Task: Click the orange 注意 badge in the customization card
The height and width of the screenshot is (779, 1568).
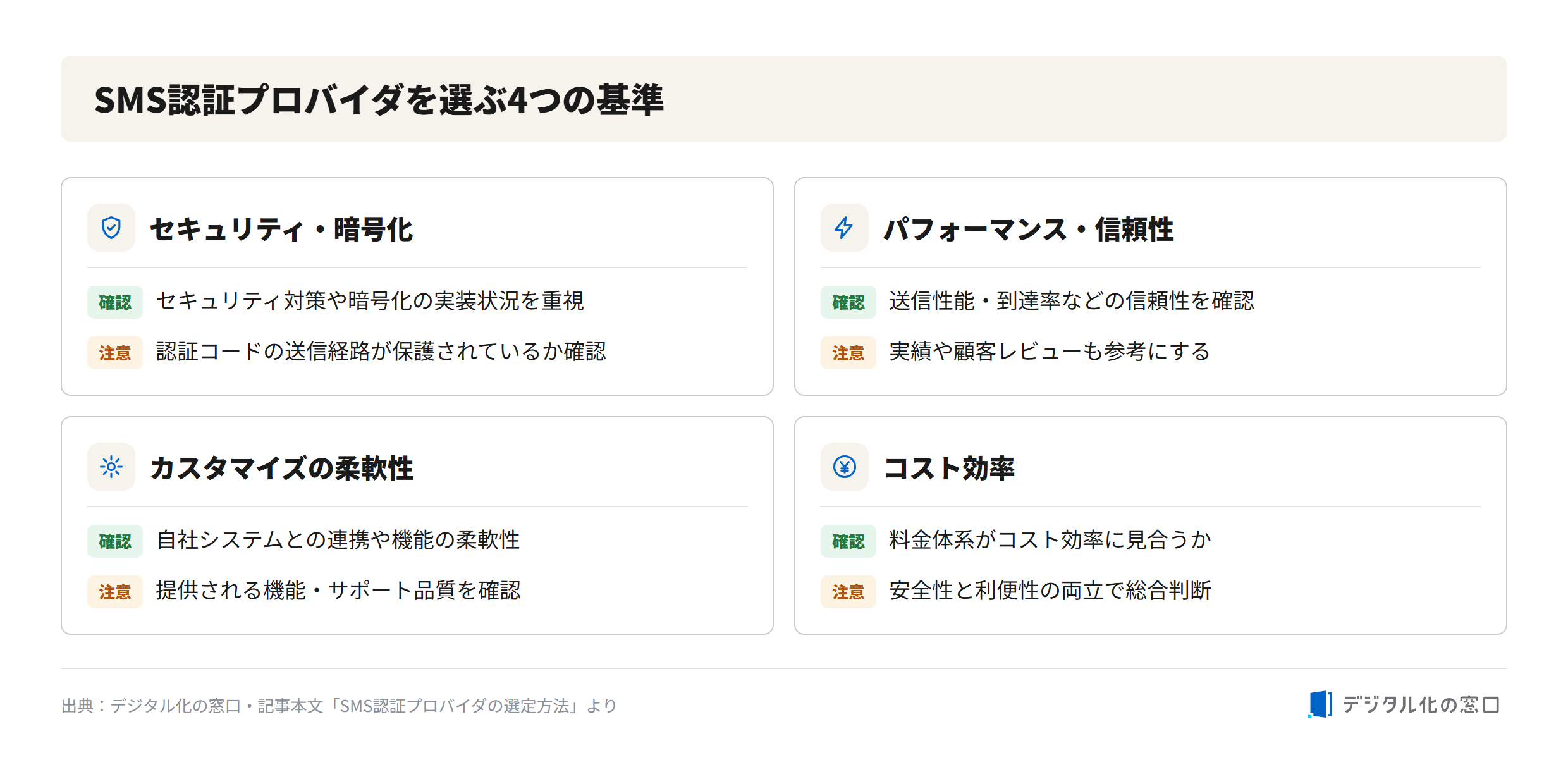Action: click(115, 592)
